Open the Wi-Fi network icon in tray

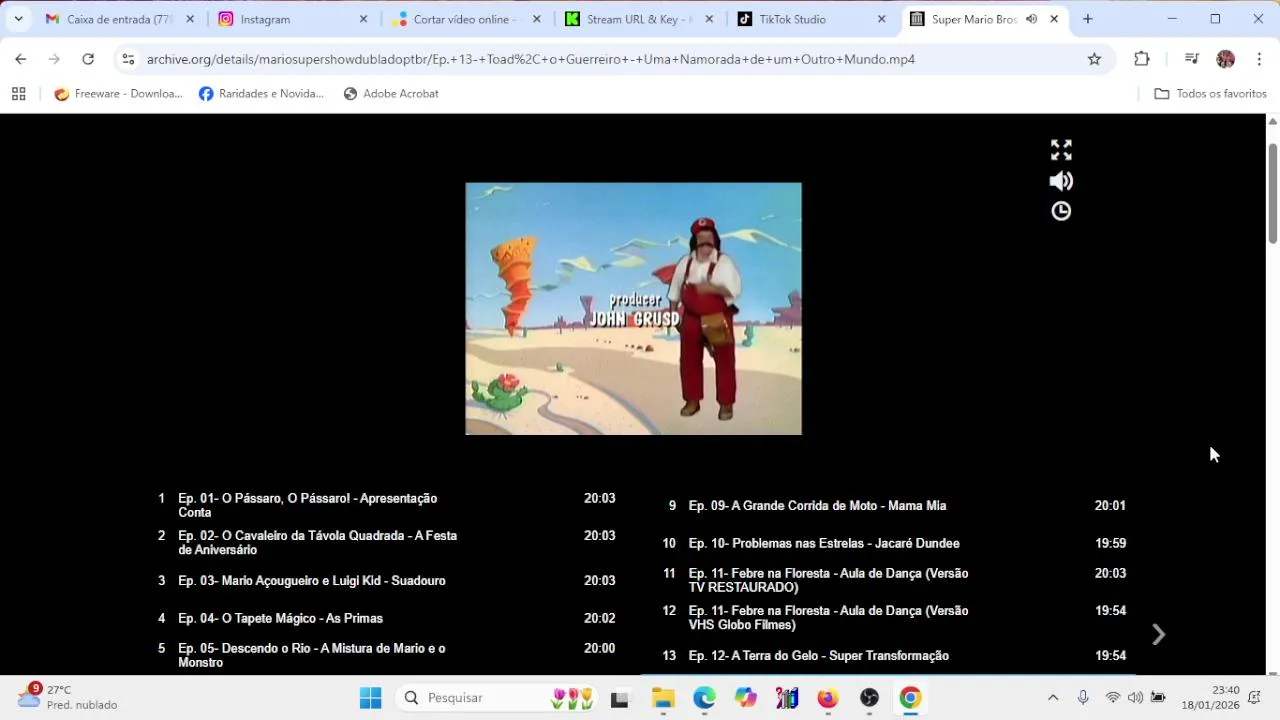coord(1113,698)
